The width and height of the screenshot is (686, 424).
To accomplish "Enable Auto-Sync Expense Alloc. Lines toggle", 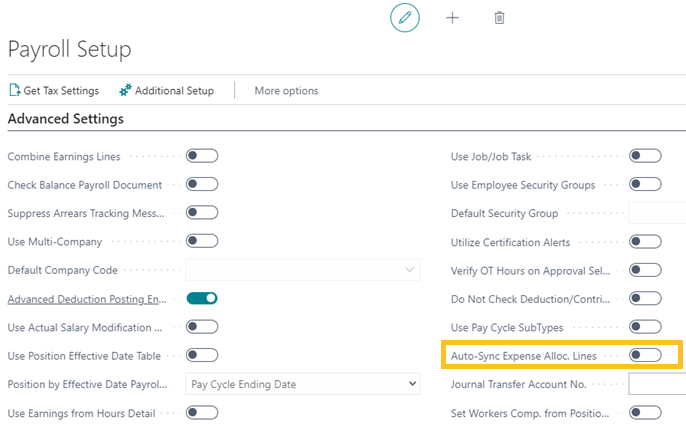I will [645, 355].
